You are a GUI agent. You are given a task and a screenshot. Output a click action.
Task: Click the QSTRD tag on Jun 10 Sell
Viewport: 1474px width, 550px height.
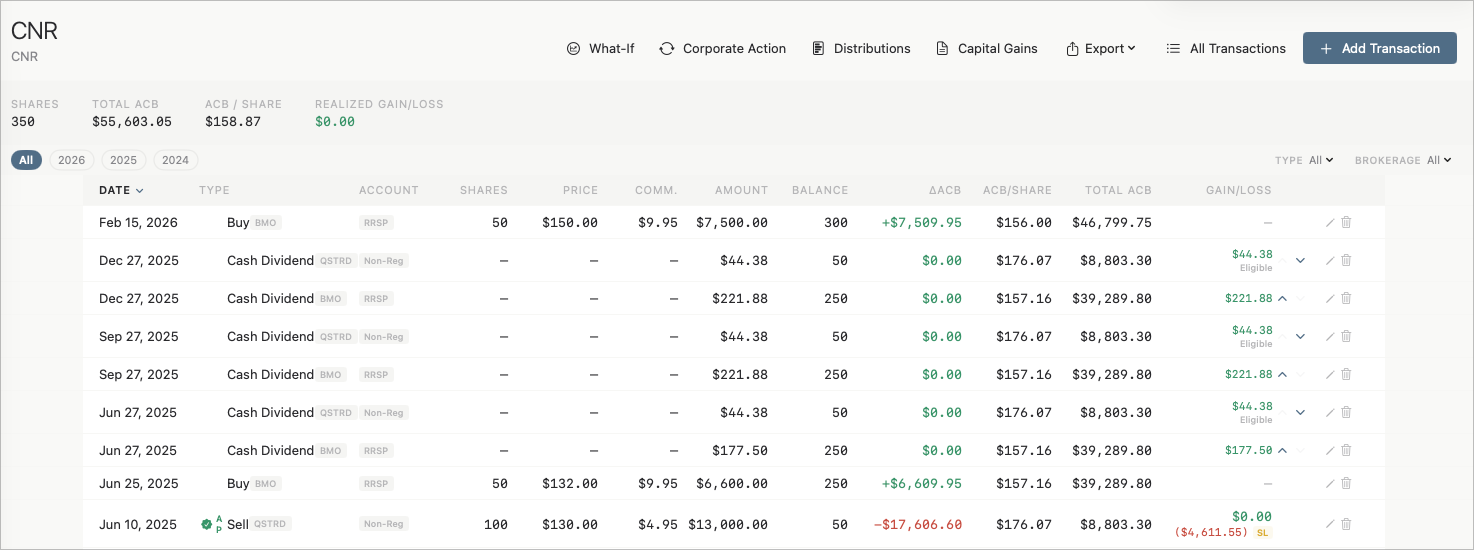271,524
